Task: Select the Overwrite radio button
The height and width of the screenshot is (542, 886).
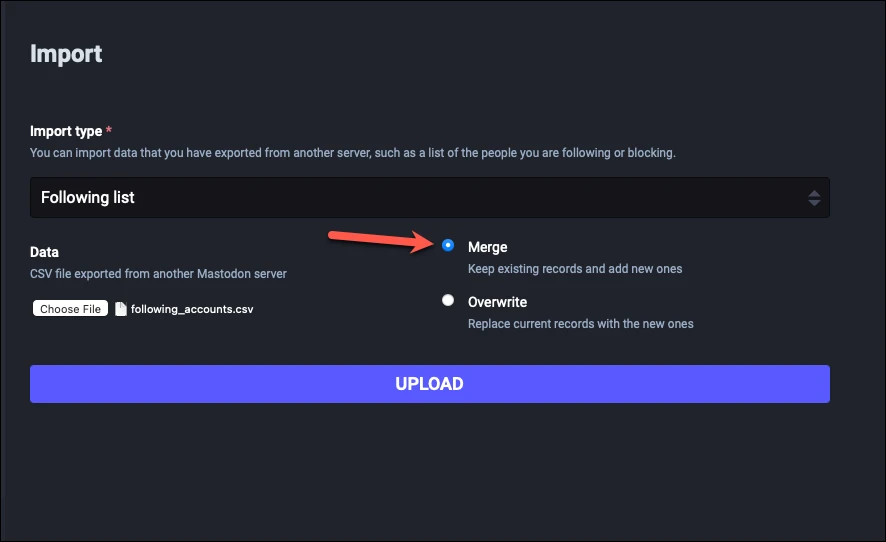Action: click(x=448, y=300)
